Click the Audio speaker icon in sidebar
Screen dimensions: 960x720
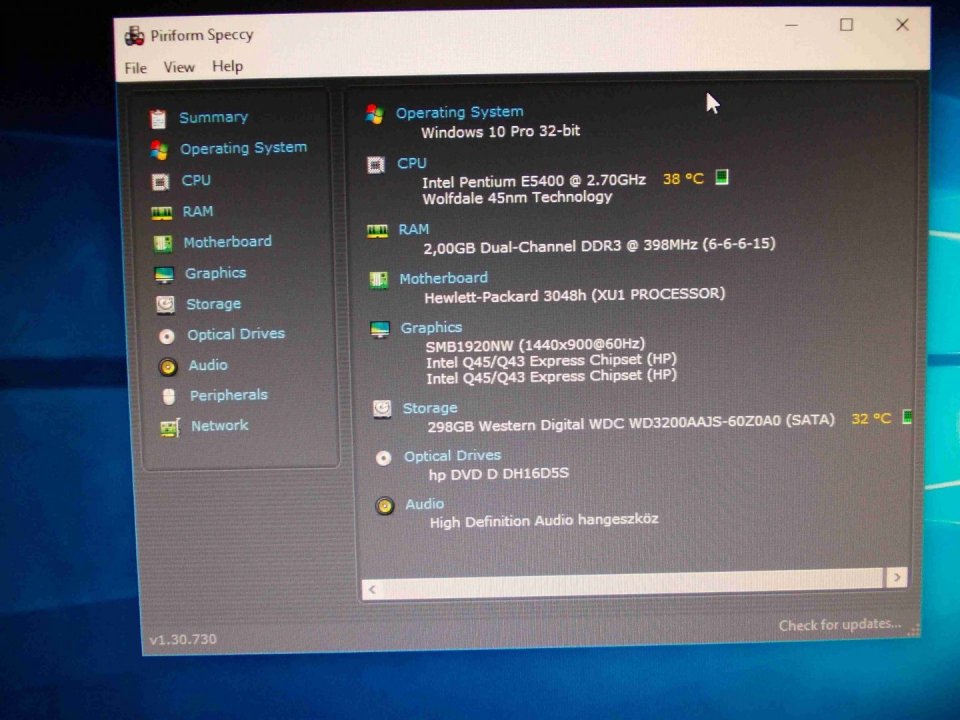[x=168, y=367]
